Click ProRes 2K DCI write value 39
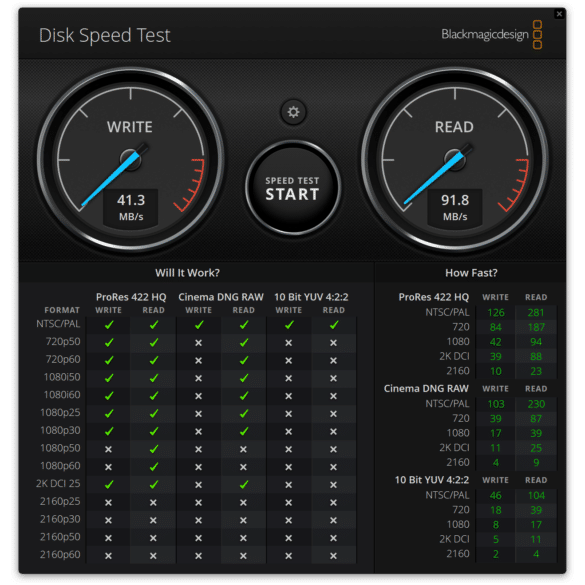The height and width of the screenshot is (585, 585). click(496, 357)
